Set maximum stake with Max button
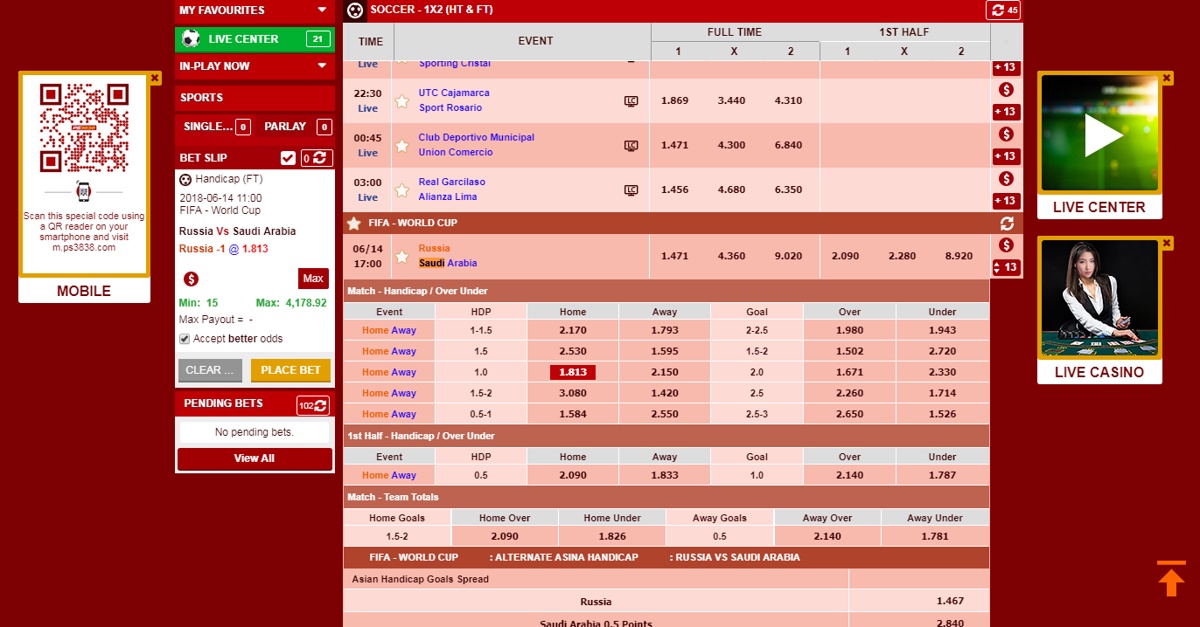Viewport: 1200px width, 627px height. point(313,278)
